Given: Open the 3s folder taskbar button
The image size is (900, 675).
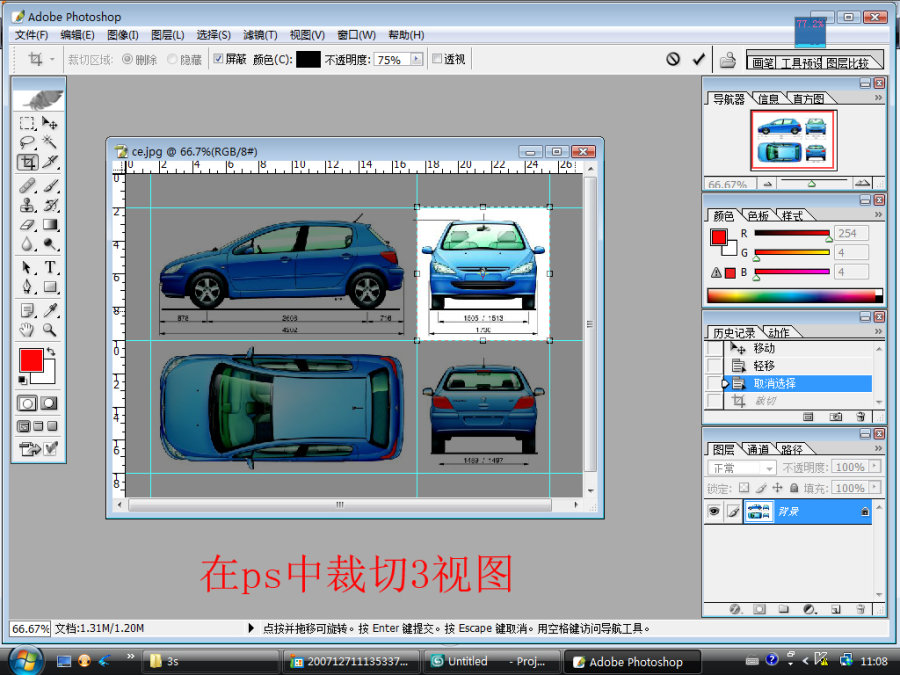Looking at the screenshot, I should point(210,662).
